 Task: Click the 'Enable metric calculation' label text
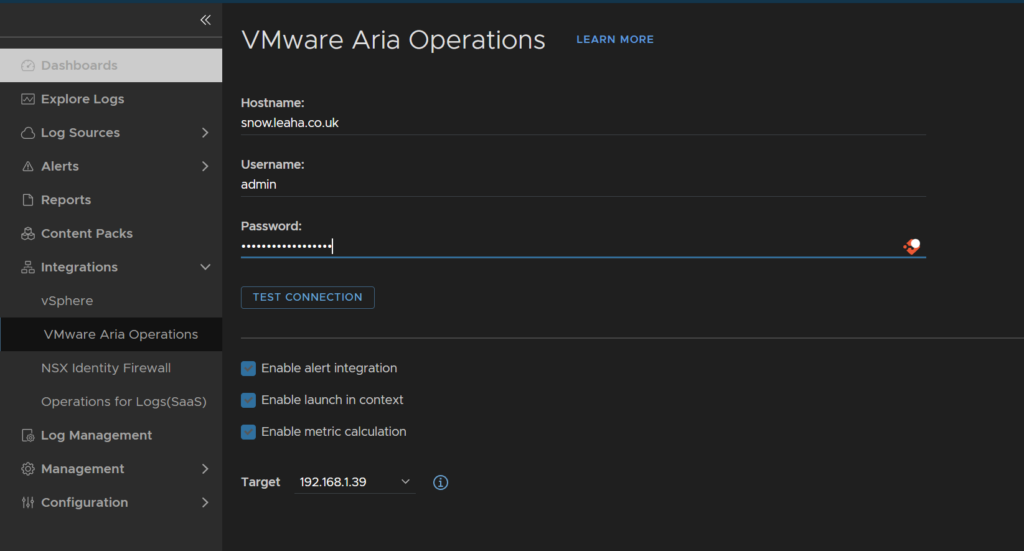pos(334,432)
